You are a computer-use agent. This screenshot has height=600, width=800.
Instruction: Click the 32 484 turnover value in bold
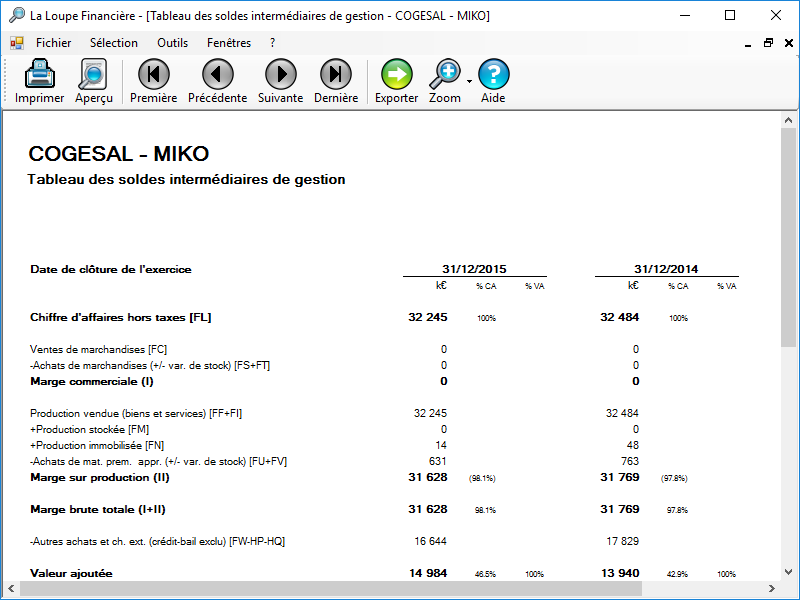(x=619, y=317)
